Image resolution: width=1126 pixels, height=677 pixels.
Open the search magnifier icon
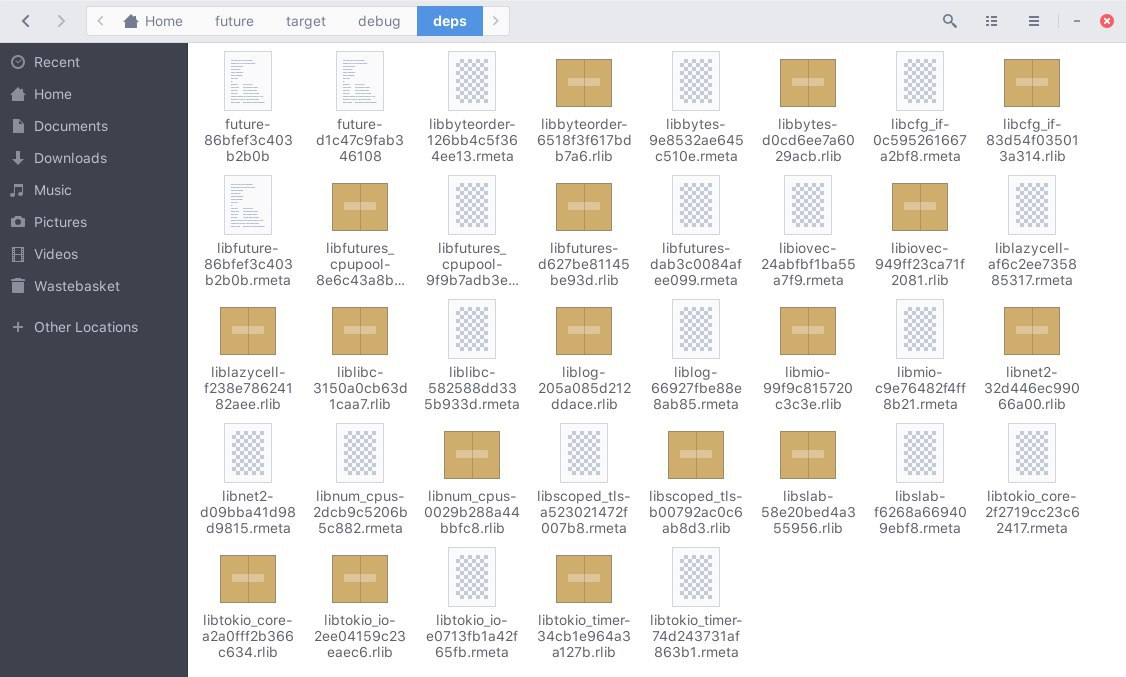coord(949,21)
